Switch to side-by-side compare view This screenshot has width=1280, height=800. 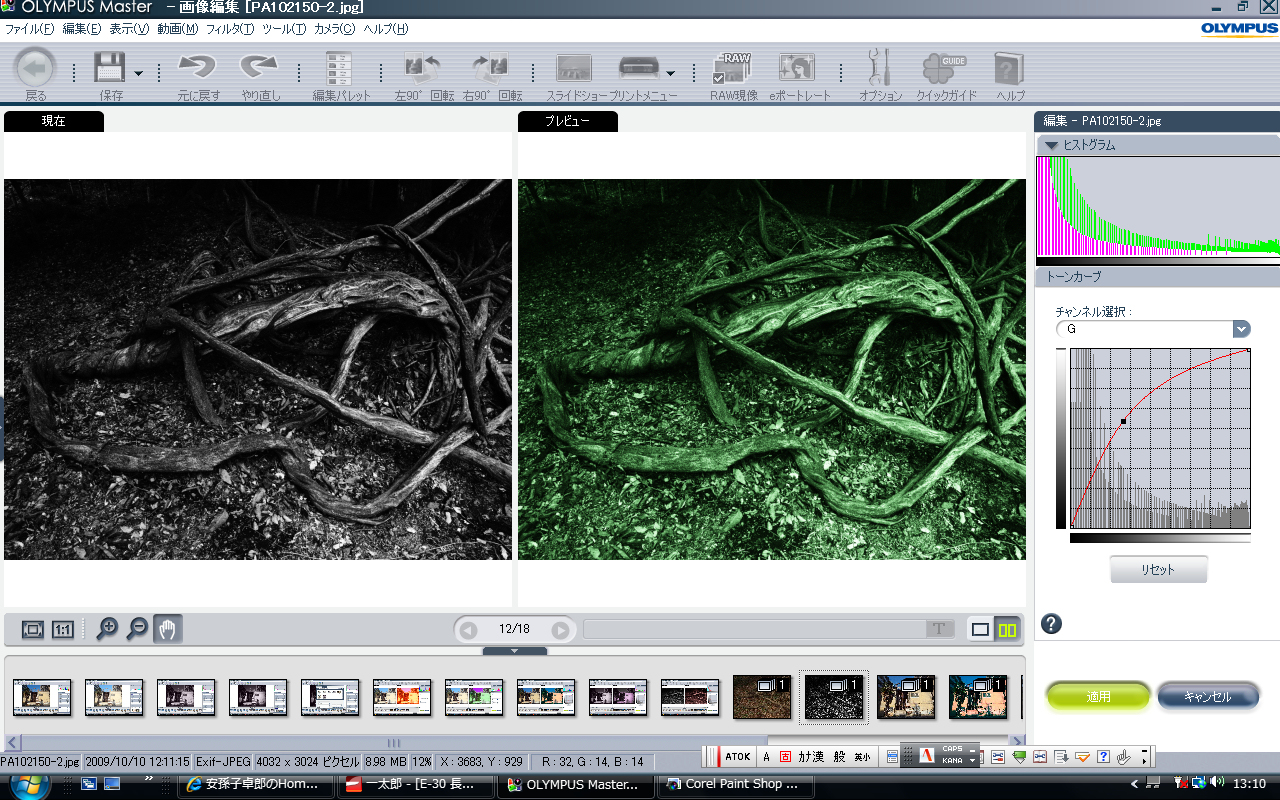point(1007,630)
